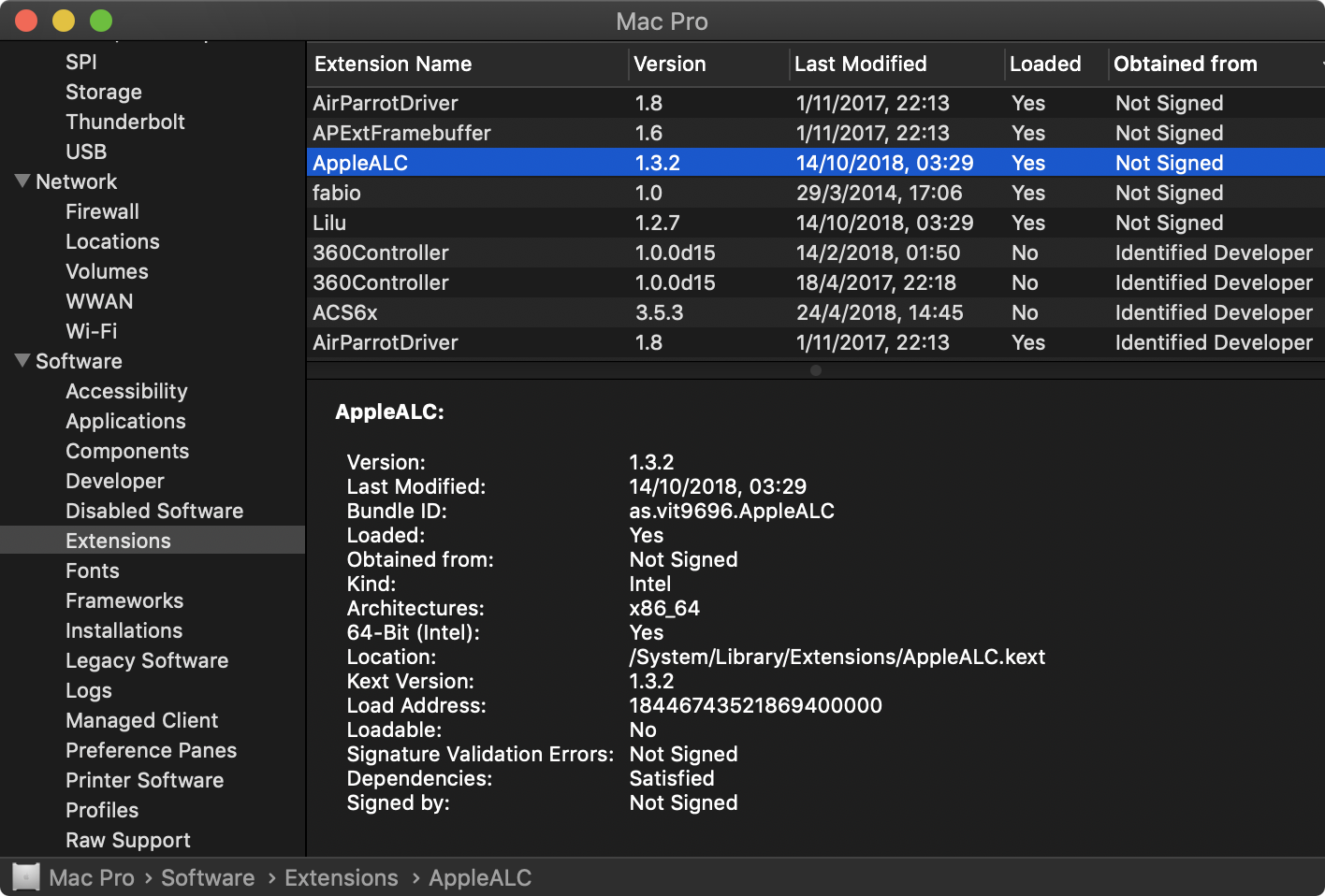Image resolution: width=1325 pixels, height=896 pixels.
Task: Click the kext Location path value
Action: pos(837,657)
